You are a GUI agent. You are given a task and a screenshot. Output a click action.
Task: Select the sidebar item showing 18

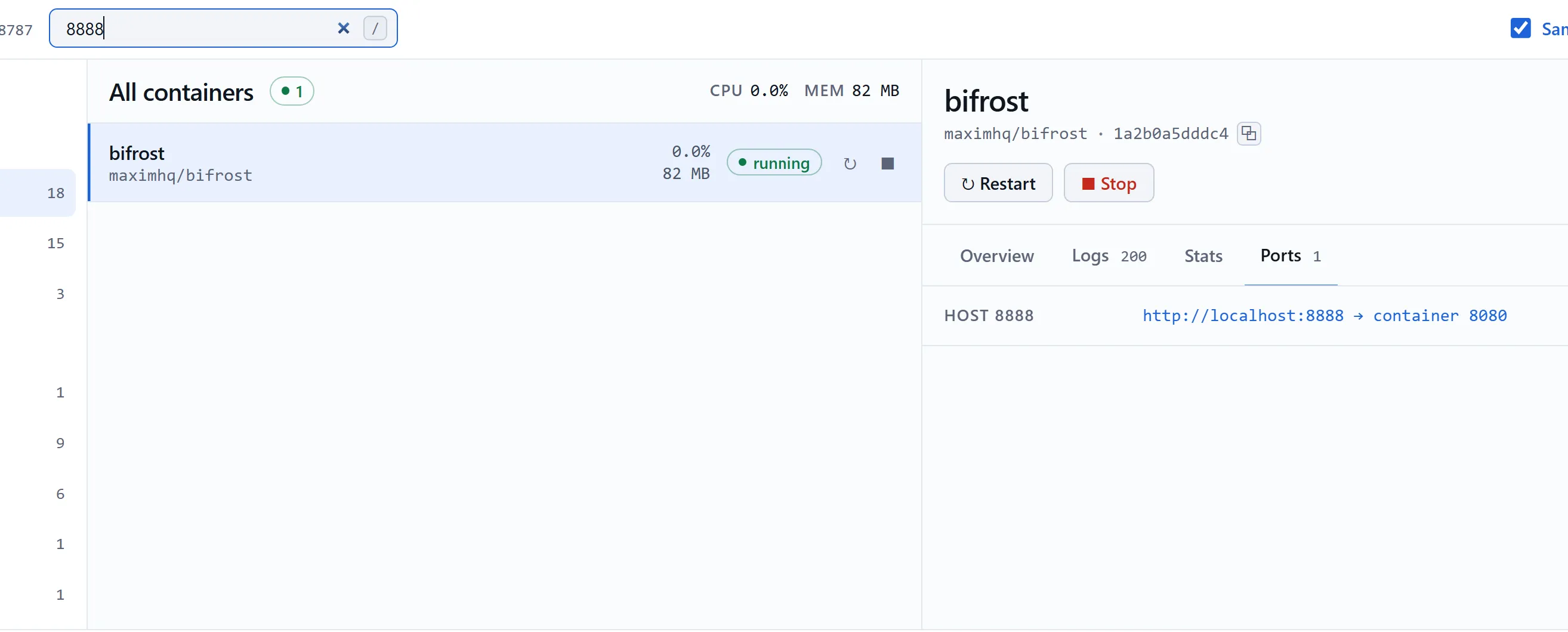click(38, 193)
